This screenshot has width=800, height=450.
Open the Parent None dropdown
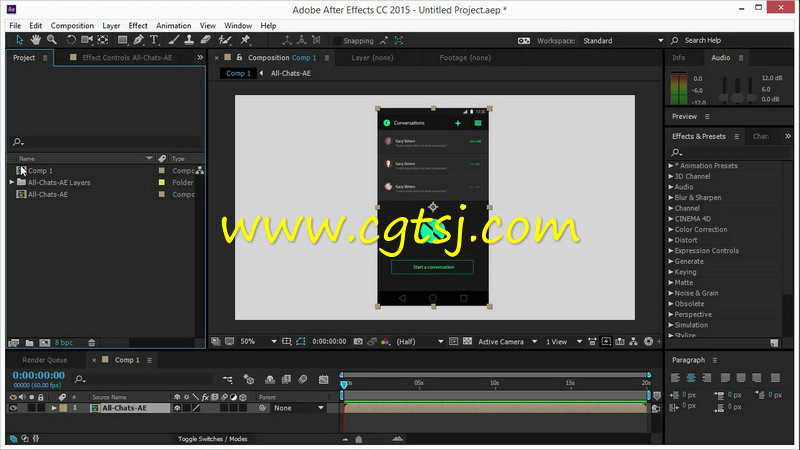tap(298, 408)
